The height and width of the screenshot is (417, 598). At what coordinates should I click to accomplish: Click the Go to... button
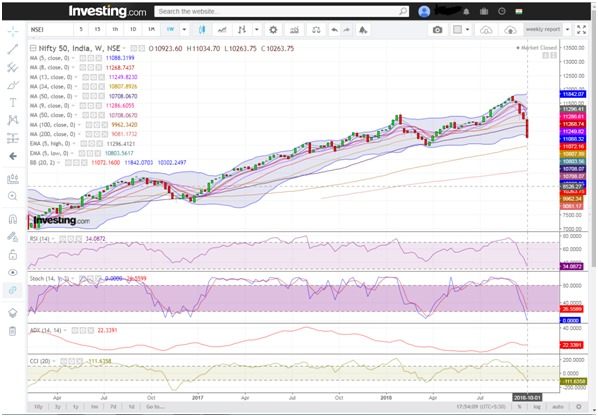(155, 407)
